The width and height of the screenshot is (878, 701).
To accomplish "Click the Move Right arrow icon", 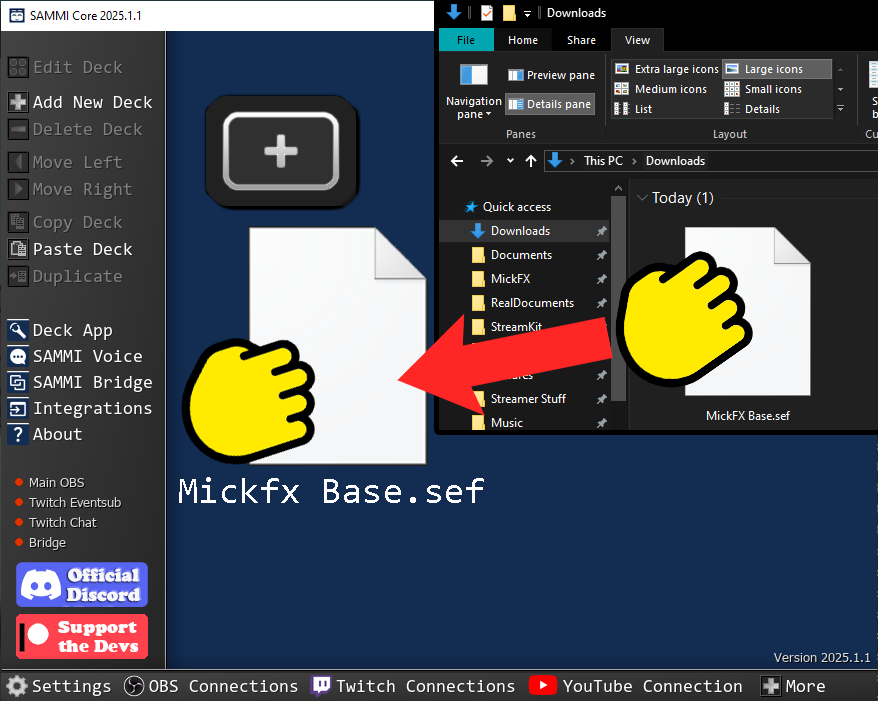I will tap(18, 189).
